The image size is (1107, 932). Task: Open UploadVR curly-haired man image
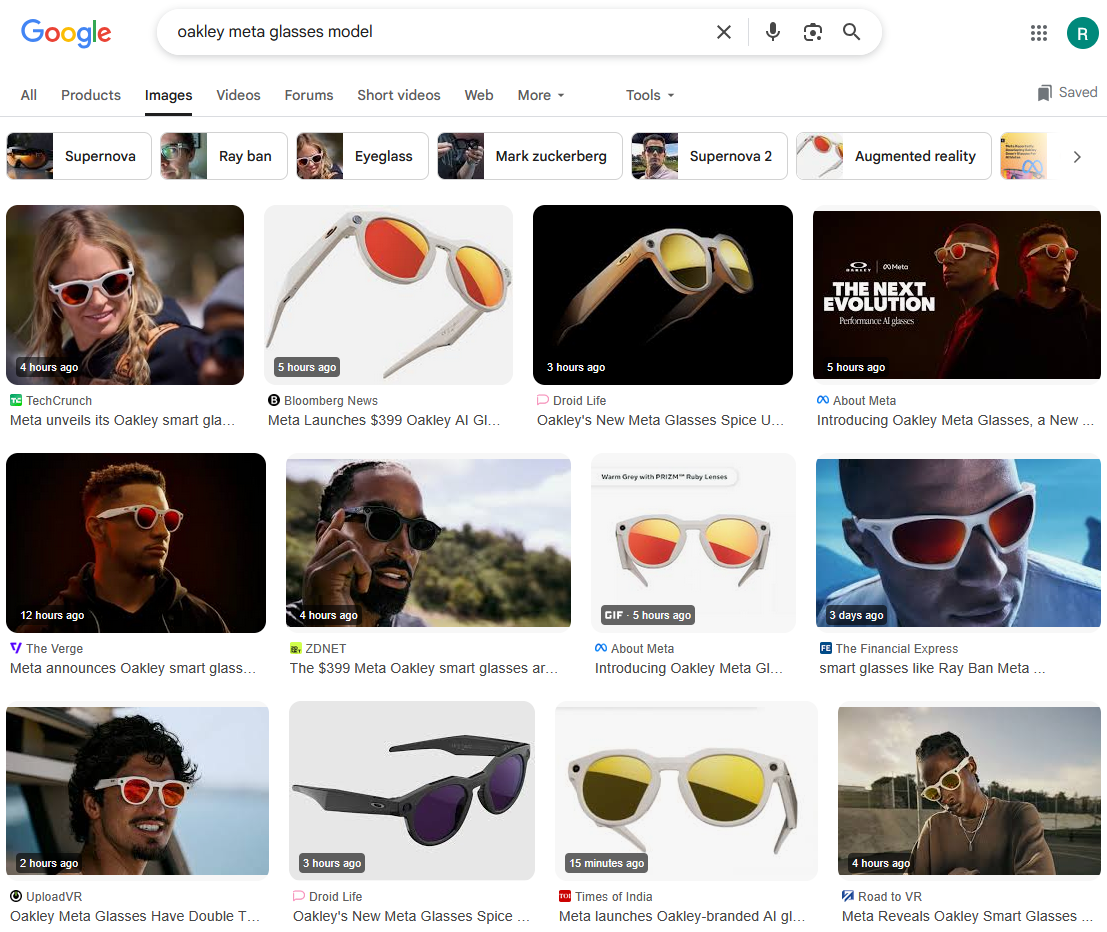(x=138, y=791)
